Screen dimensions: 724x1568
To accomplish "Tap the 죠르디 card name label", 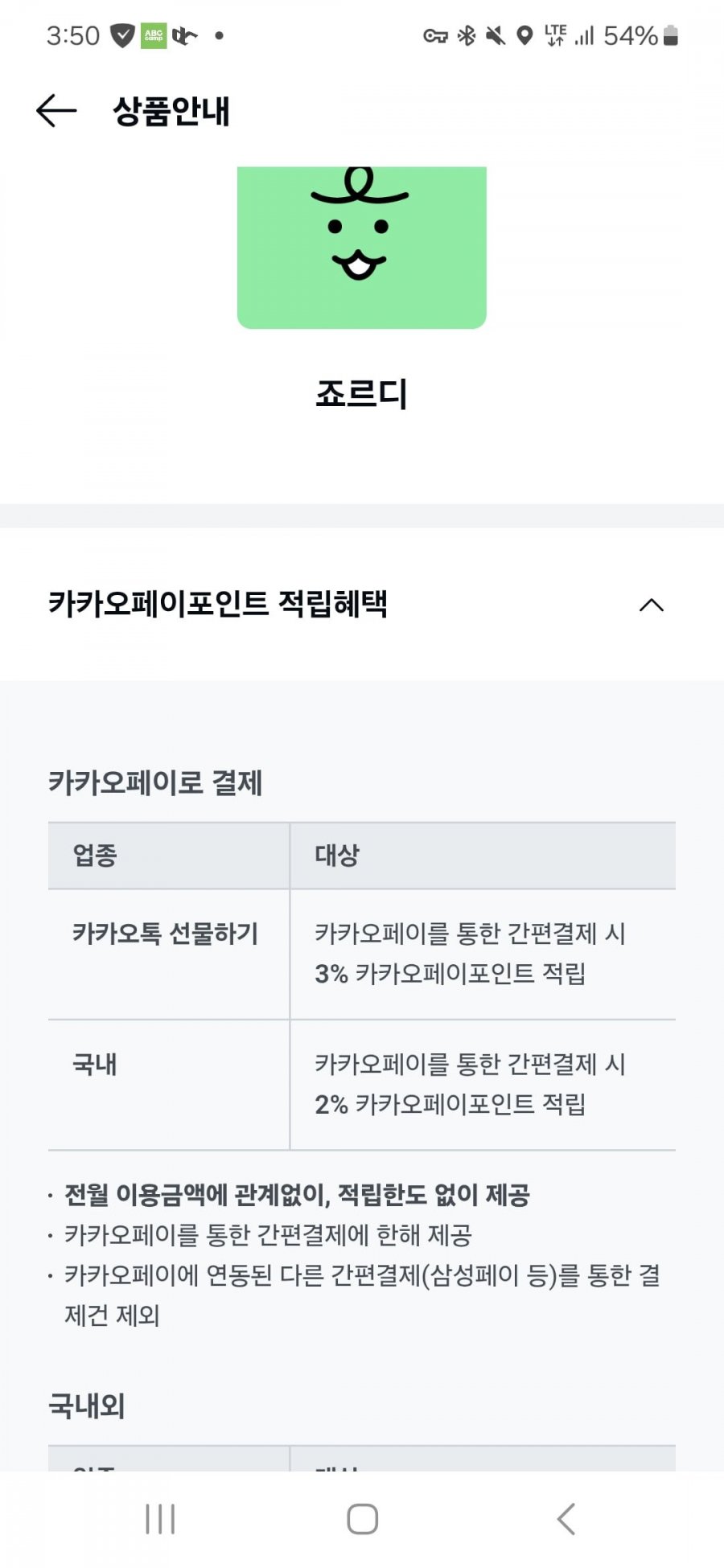I will point(362,394).
